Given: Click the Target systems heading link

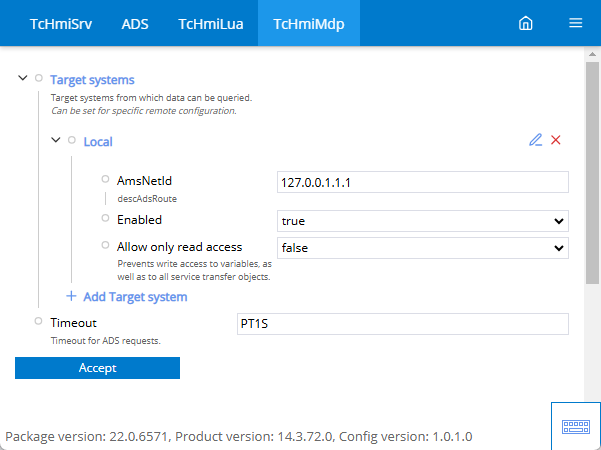Looking at the screenshot, I should tap(92, 80).
